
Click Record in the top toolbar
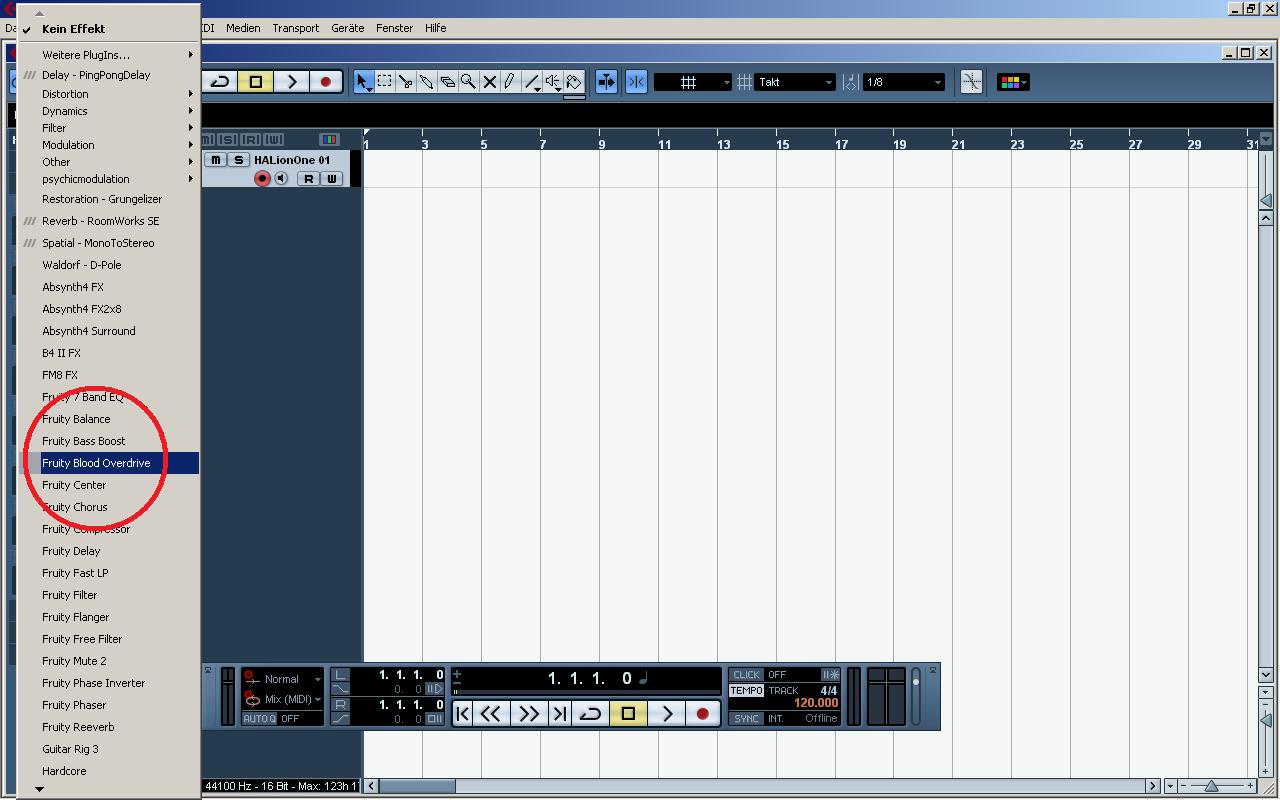[325, 82]
